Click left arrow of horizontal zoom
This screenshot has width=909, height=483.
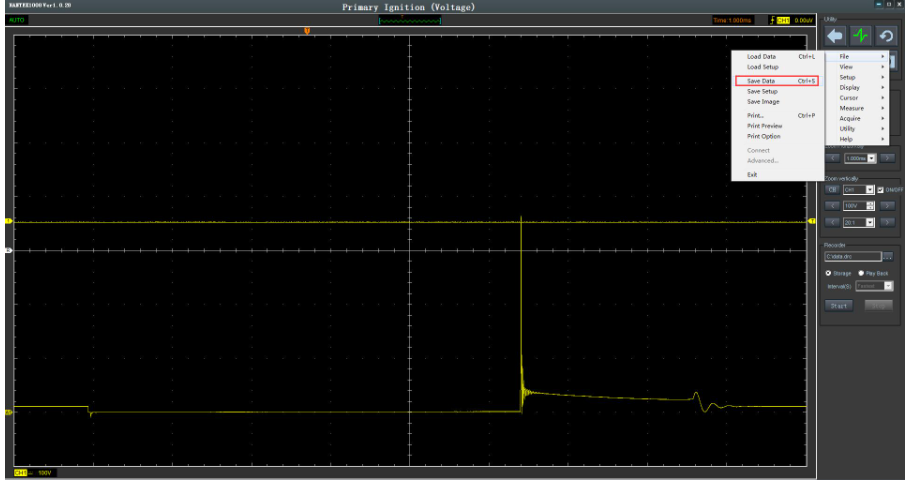(x=832, y=158)
